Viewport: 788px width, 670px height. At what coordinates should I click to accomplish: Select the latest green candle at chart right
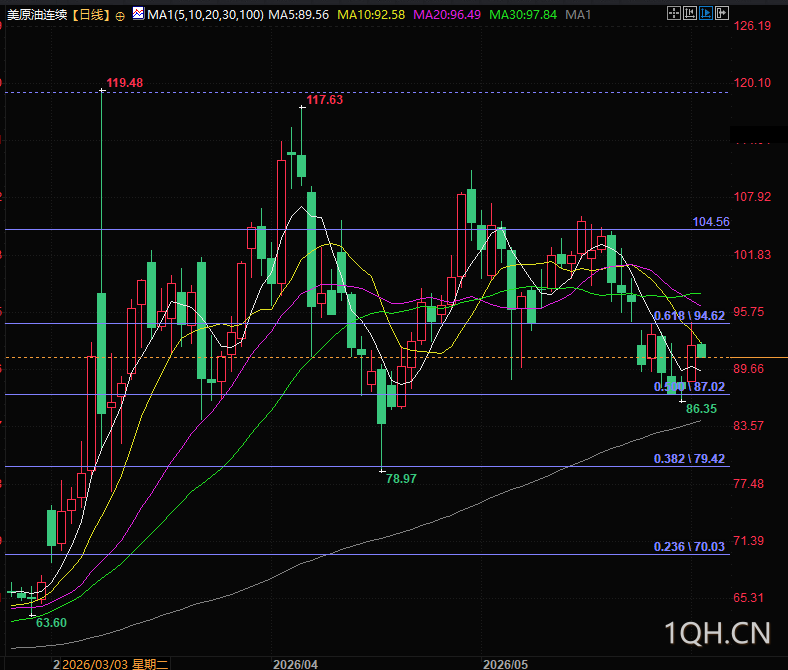(702, 351)
